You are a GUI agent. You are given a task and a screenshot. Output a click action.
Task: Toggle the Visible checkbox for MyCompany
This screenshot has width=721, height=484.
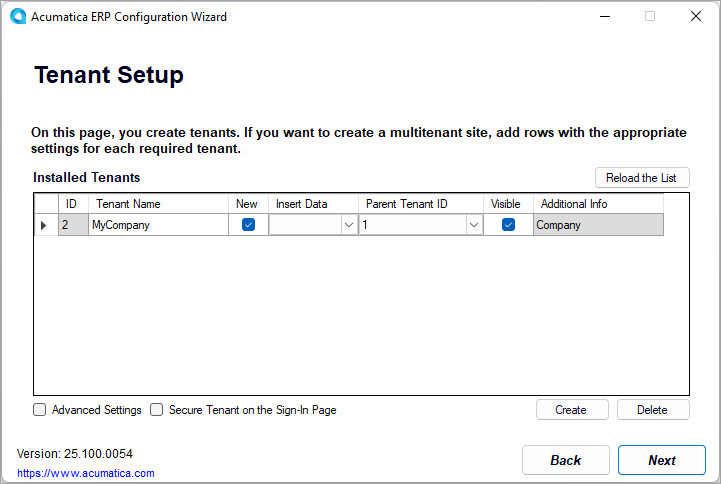(x=508, y=225)
